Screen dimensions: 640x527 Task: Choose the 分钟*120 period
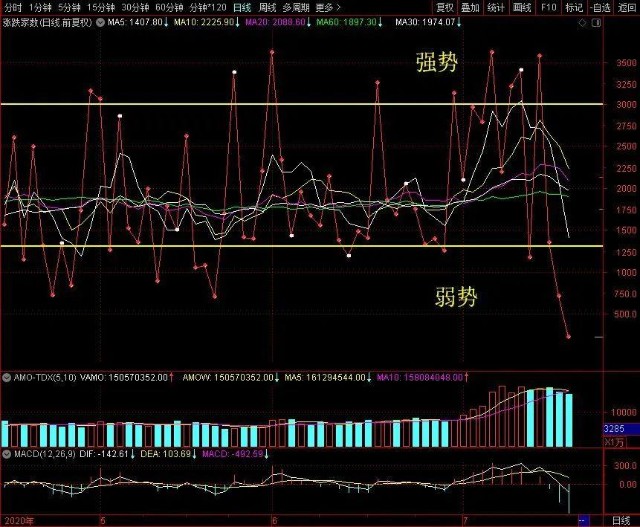(x=208, y=7)
